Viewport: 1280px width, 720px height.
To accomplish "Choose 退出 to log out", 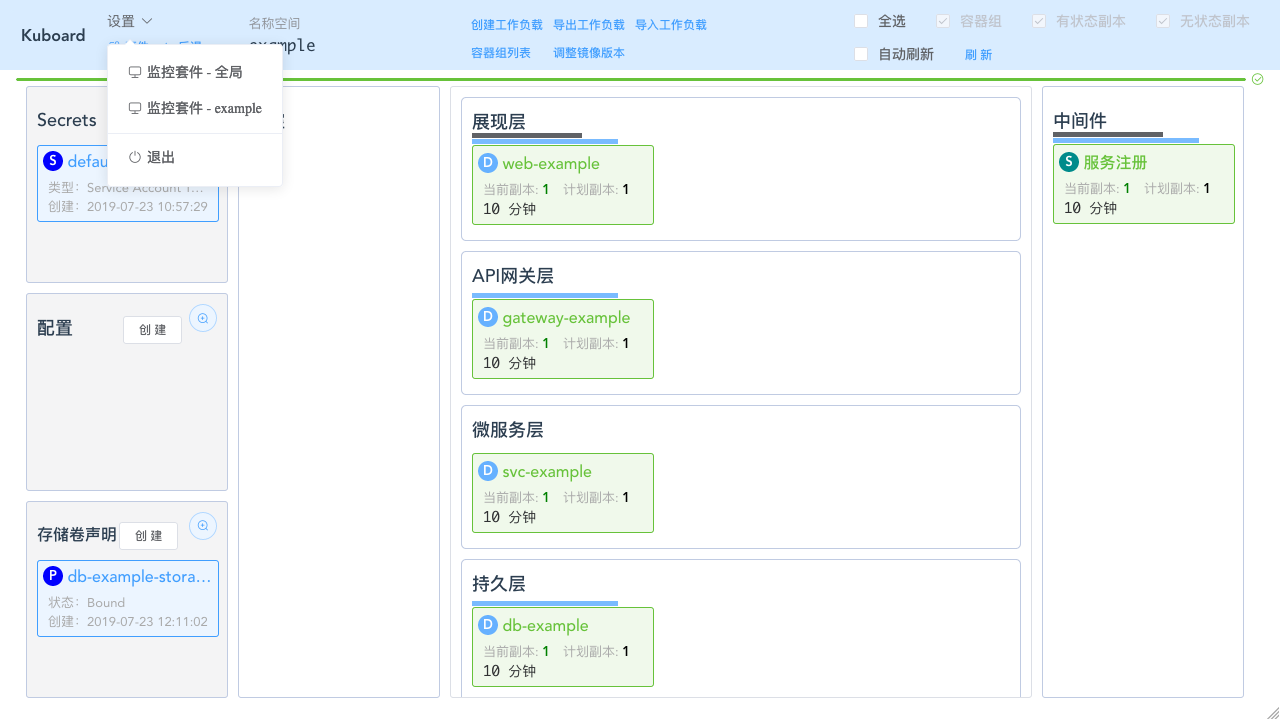I will tap(158, 156).
